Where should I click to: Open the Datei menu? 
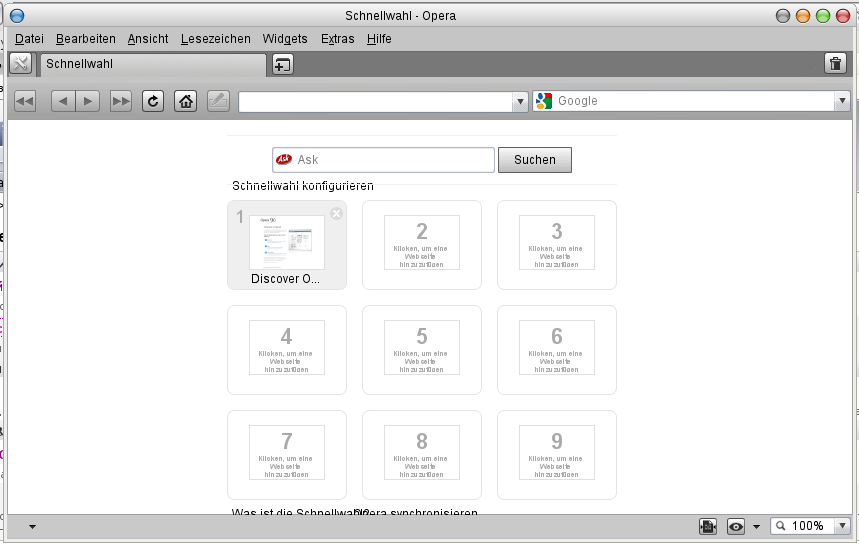(29, 39)
